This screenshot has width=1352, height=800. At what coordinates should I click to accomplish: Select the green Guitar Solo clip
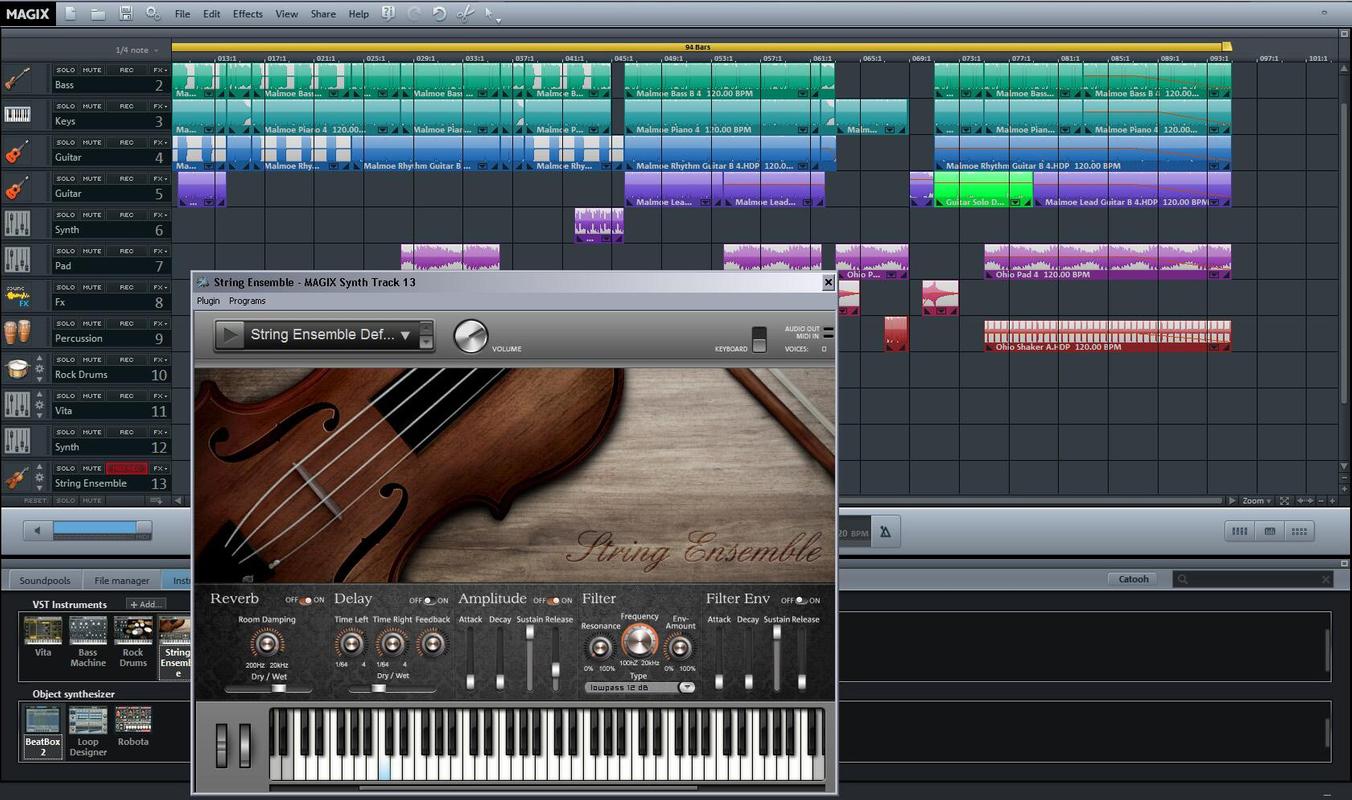coord(983,189)
